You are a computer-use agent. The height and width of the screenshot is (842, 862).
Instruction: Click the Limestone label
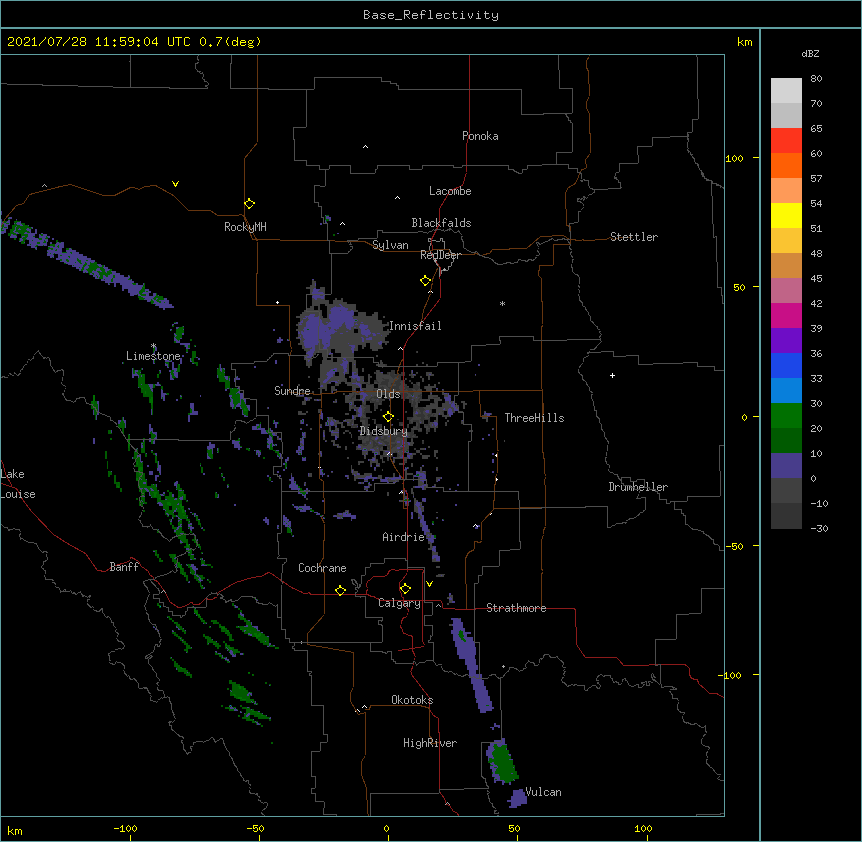[153, 356]
